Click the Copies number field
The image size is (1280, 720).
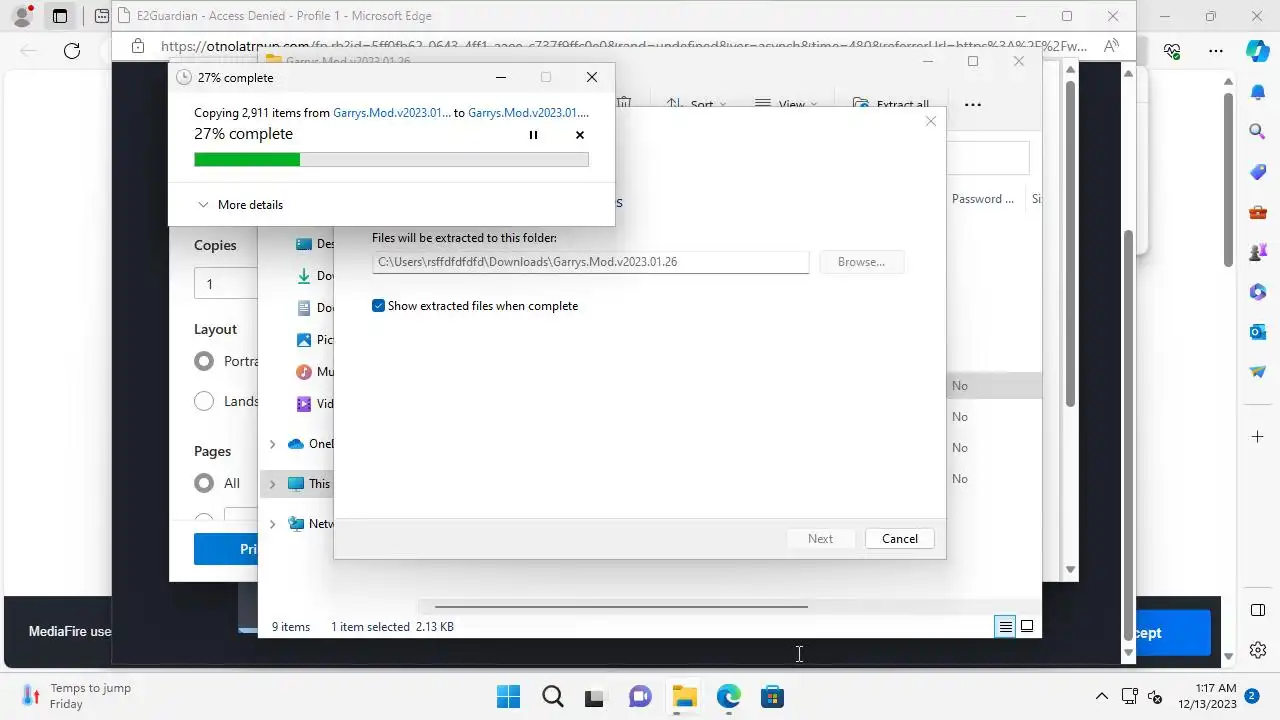pyautogui.click(x=226, y=284)
